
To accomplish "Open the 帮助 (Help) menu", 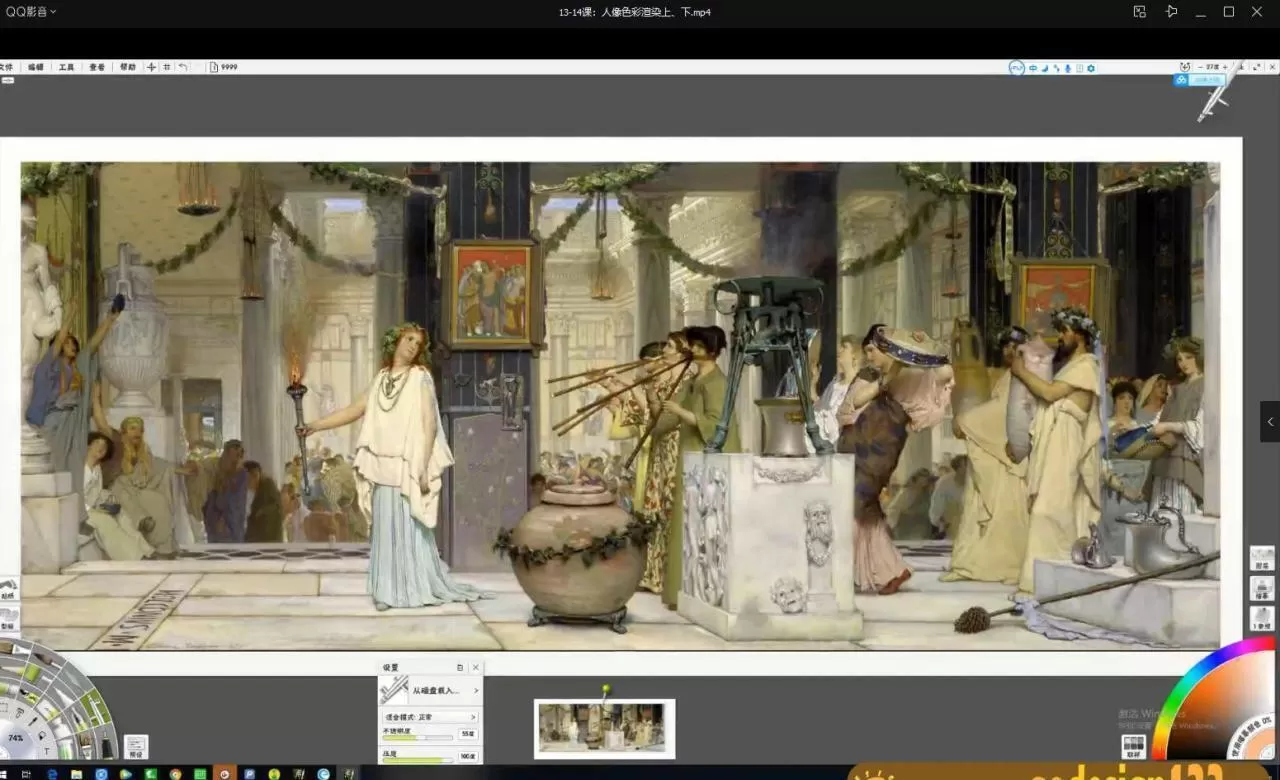I will click(x=127, y=67).
